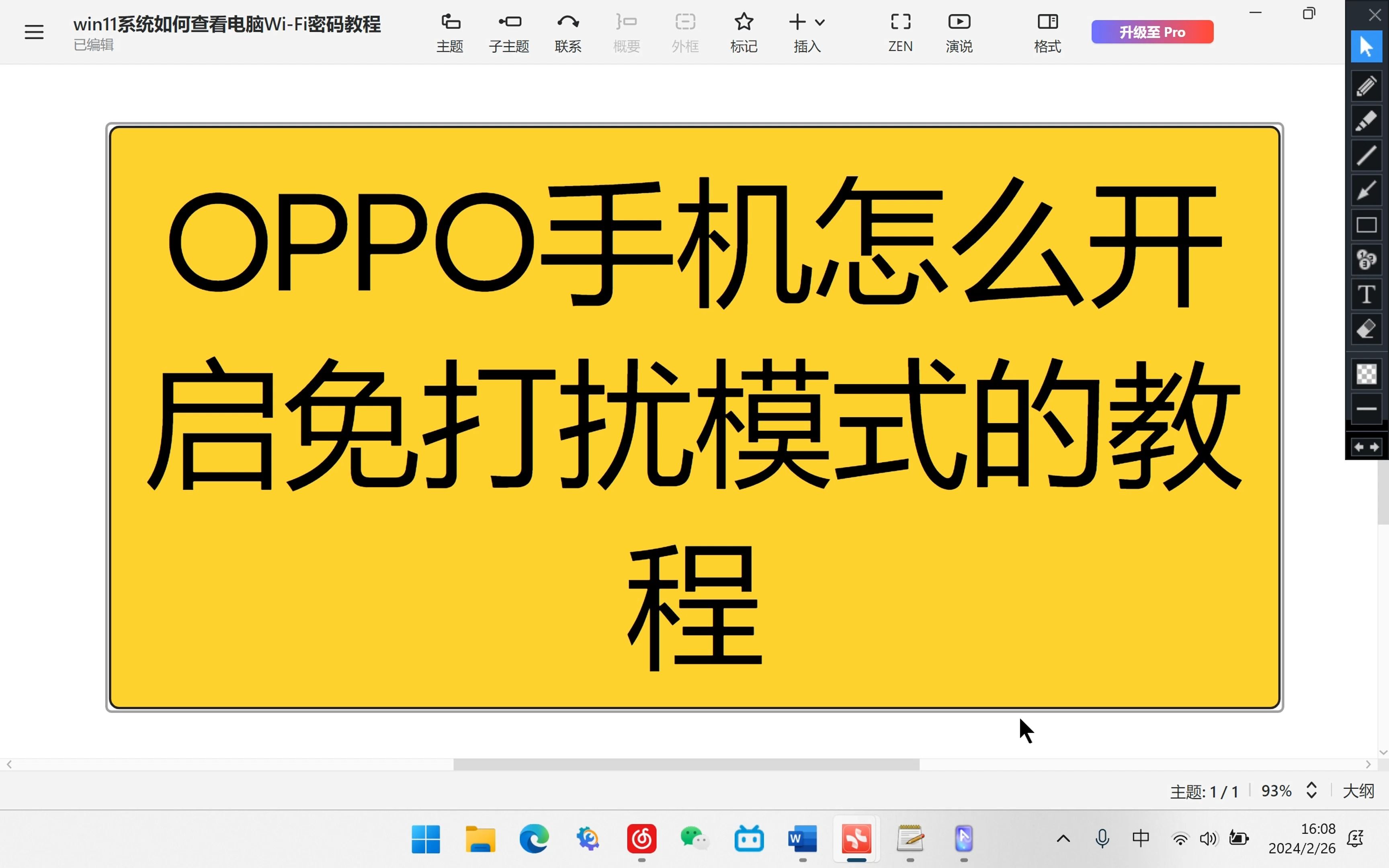
Task: Select the text T annotation tool
Action: (1366, 295)
